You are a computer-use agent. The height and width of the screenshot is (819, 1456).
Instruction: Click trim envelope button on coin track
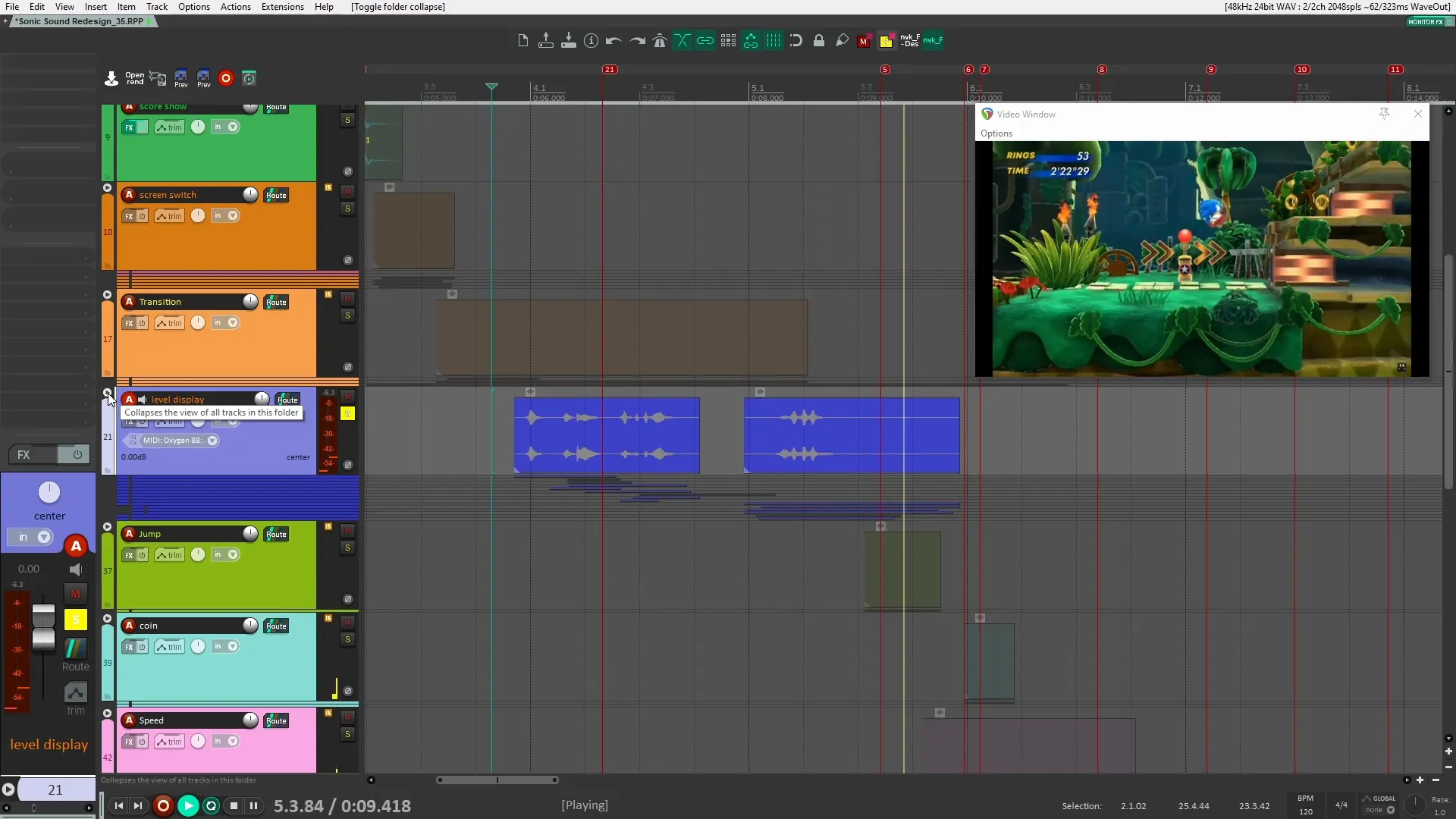pyautogui.click(x=170, y=647)
